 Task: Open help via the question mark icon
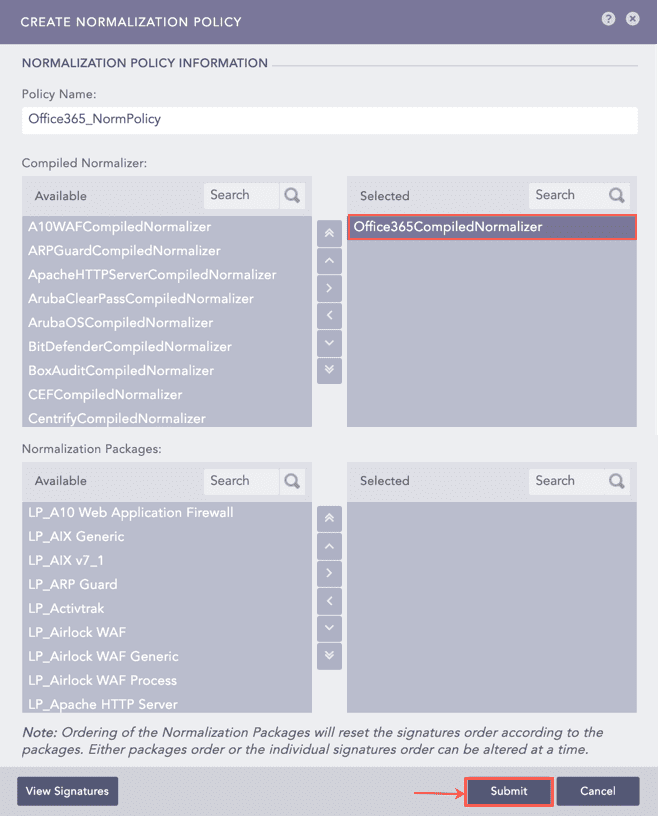coord(607,18)
